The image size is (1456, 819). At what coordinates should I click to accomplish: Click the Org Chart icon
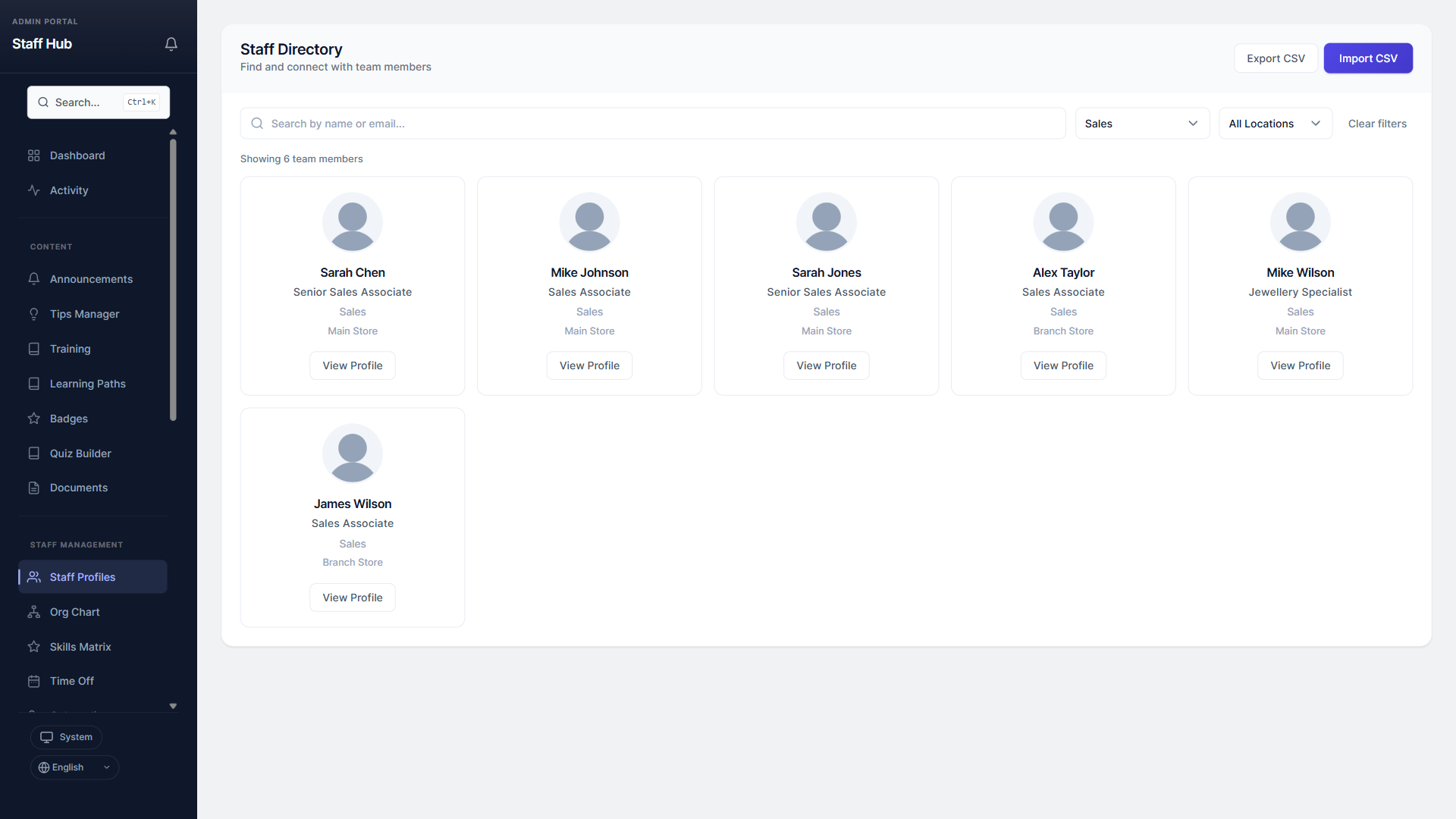(x=33, y=611)
